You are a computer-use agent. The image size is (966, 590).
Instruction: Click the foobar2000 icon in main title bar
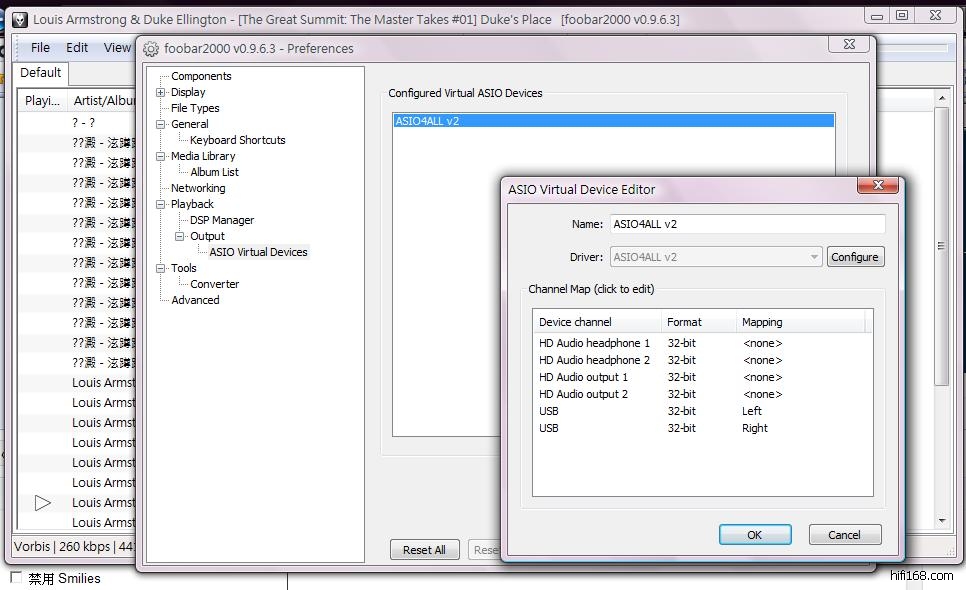(x=19, y=19)
